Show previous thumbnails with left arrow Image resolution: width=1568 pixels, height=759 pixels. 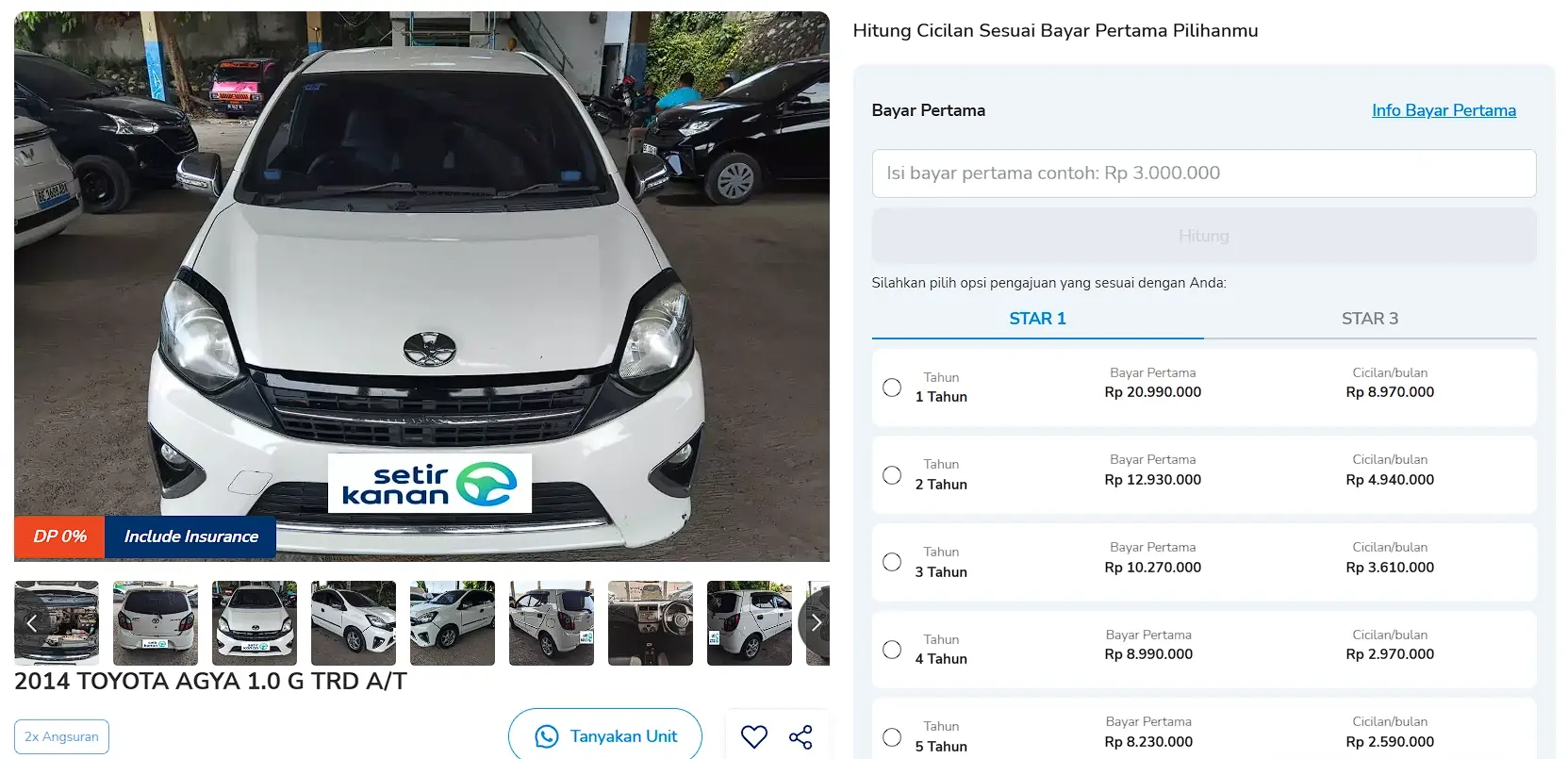pos(31,622)
